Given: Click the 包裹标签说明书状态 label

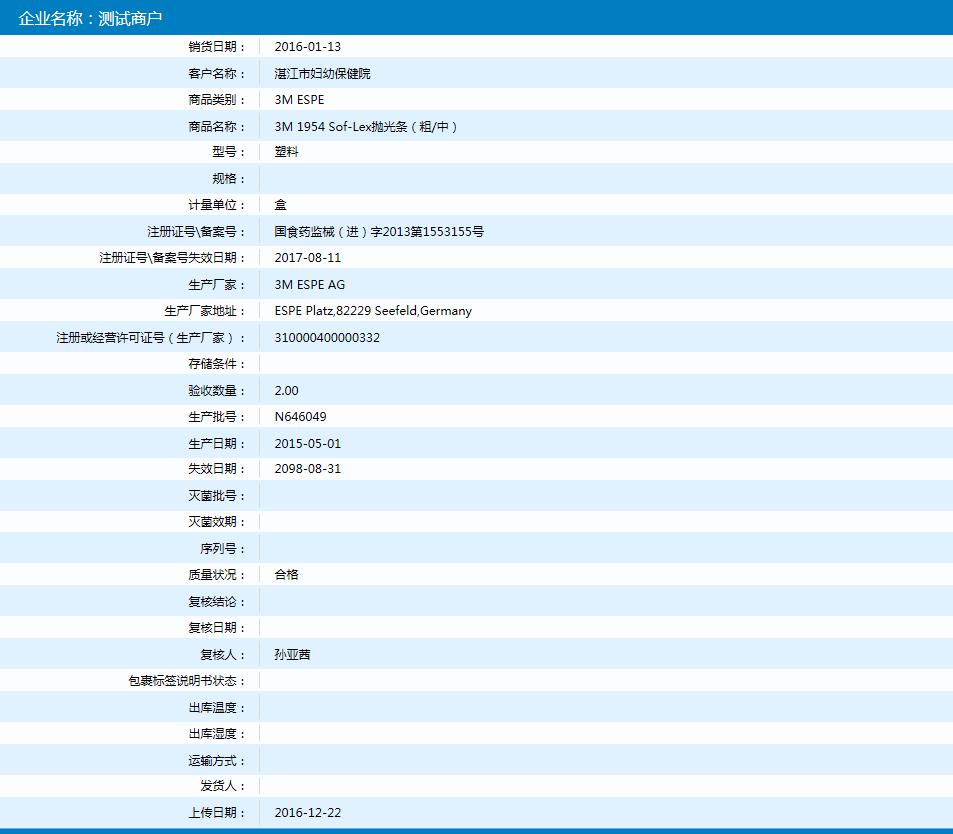Looking at the screenshot, I should pyautogui.click(x=187, y=681).
